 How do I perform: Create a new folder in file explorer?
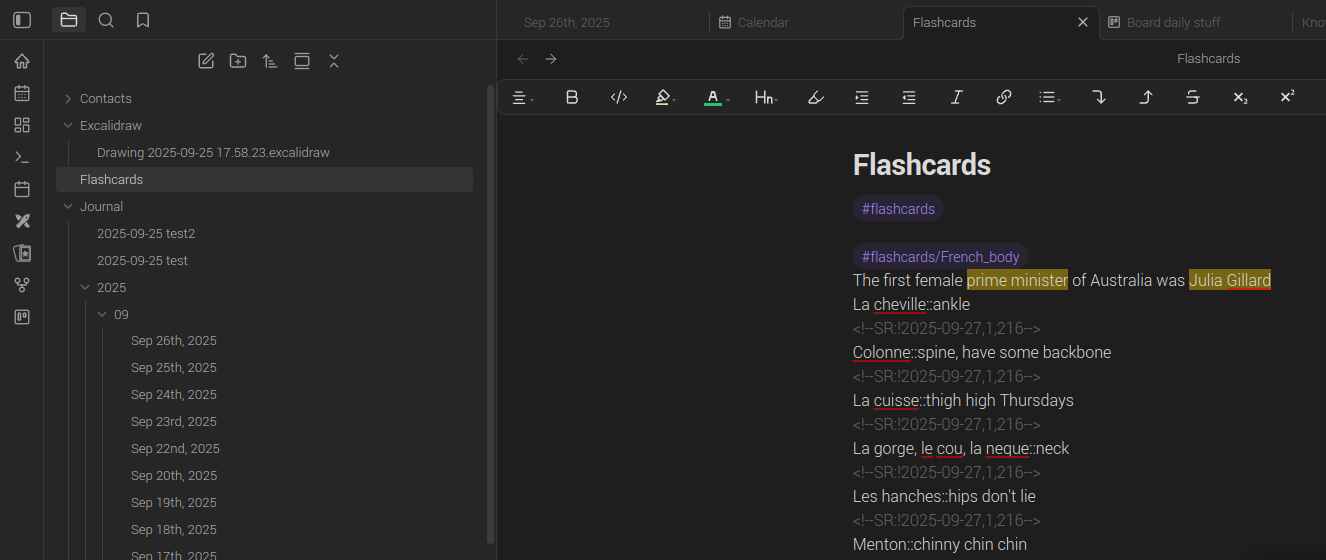click(238, 61)
